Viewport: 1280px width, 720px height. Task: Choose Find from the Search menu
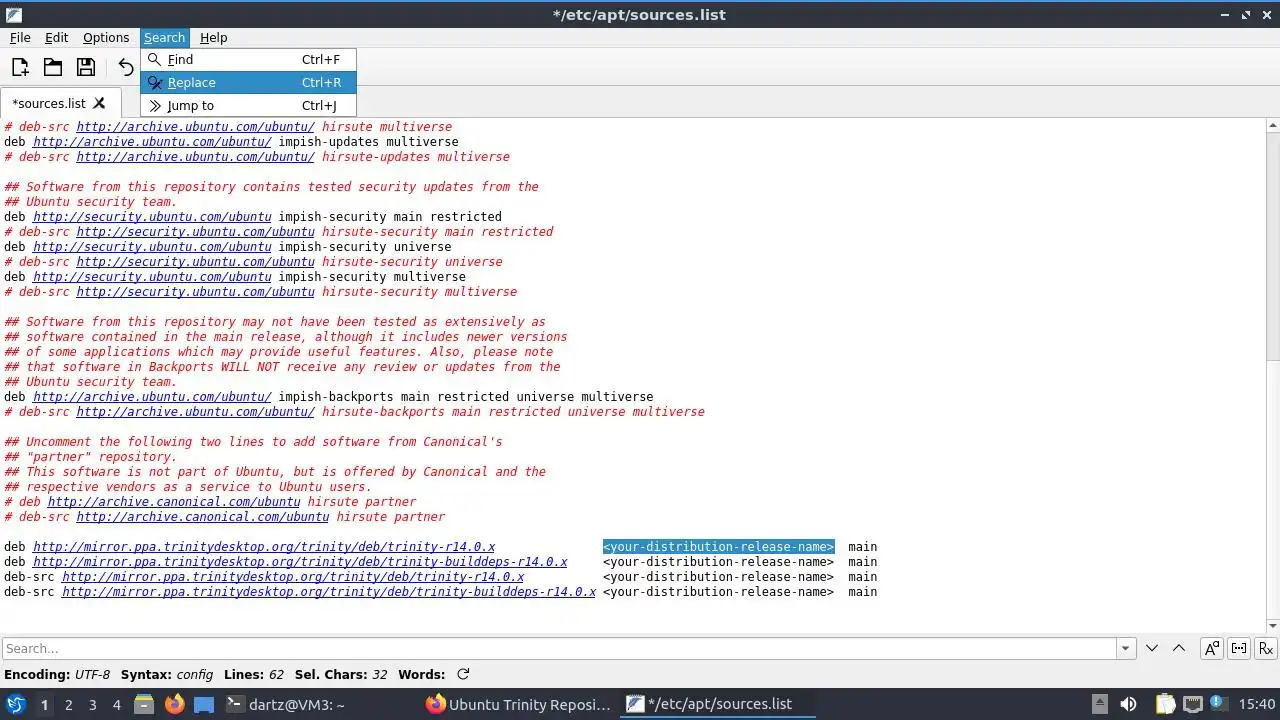[248, 59]
